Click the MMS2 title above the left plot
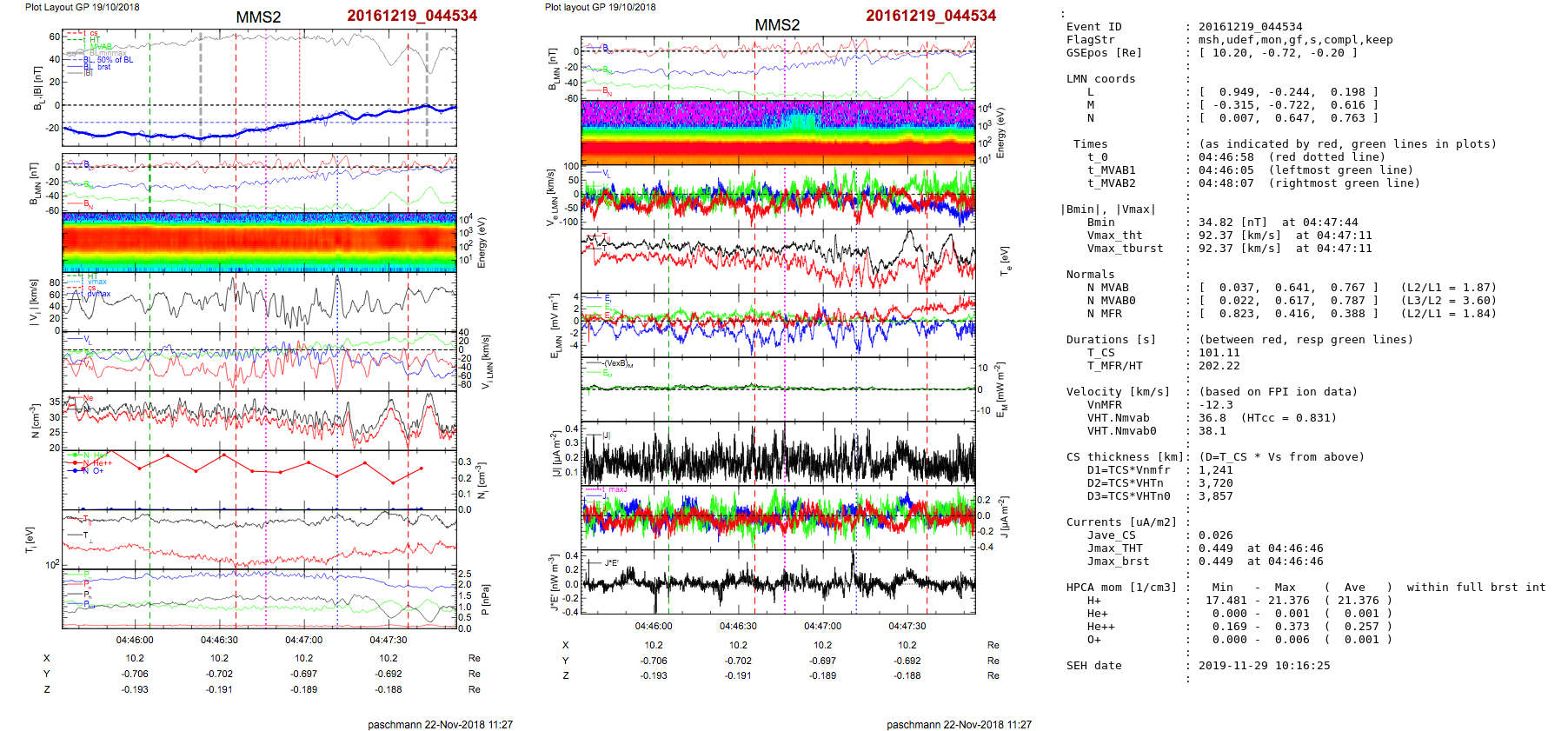The width and height of the screenshot is (1568, 731). point(258,17)
